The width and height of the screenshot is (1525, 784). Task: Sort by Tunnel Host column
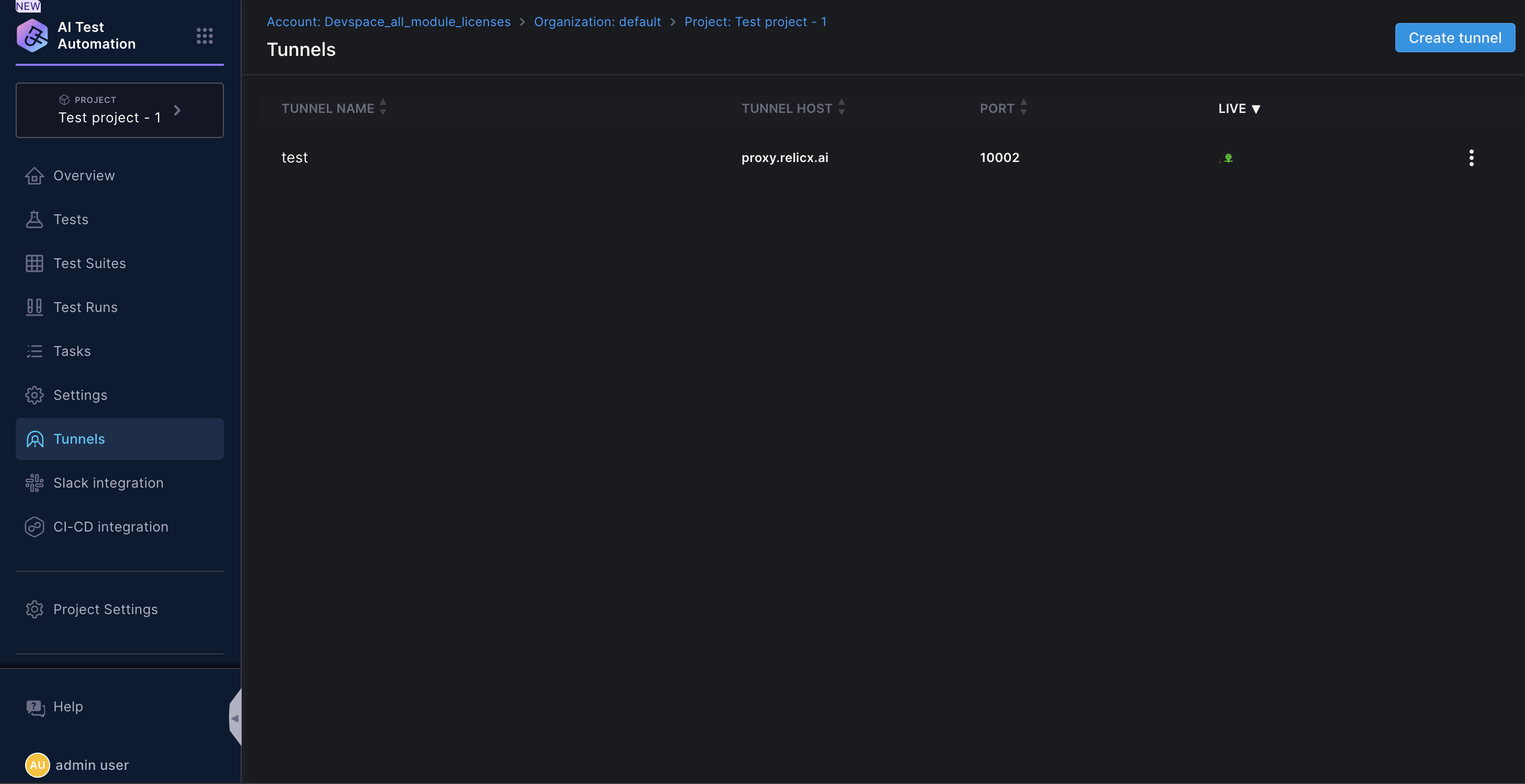pos(841,107)
